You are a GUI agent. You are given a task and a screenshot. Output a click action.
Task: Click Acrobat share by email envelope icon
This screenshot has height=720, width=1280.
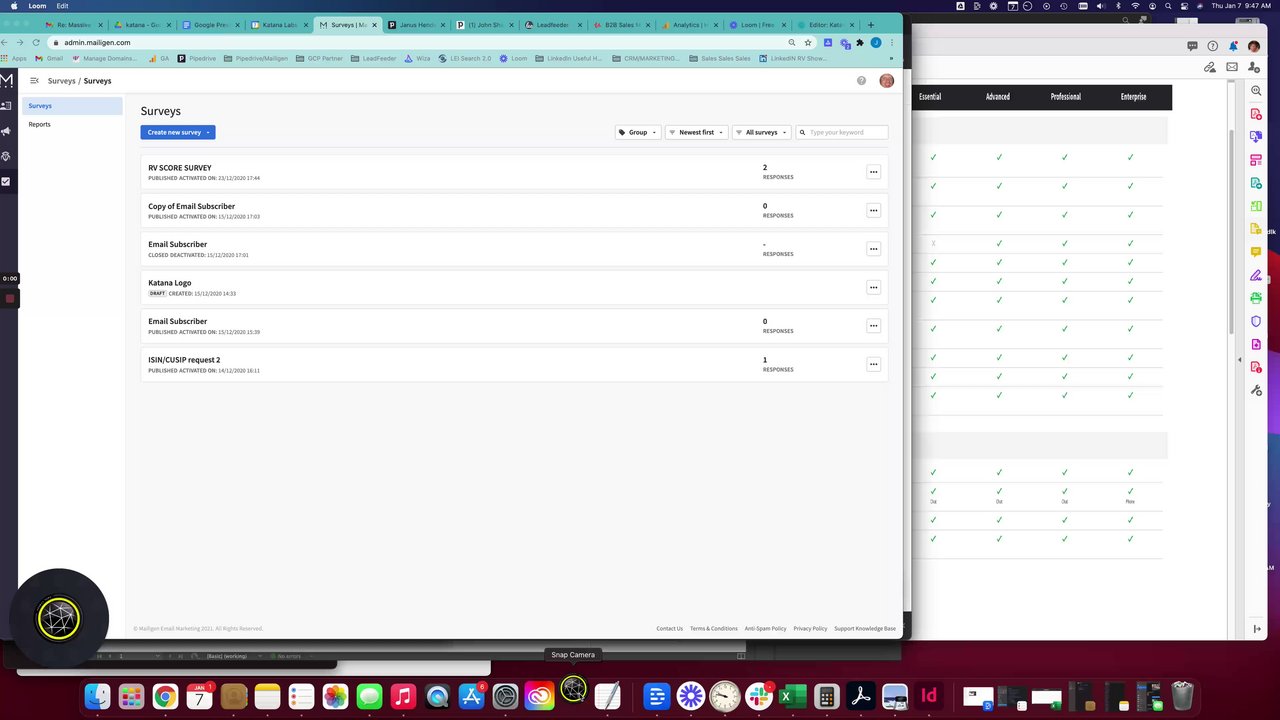coord(1232,67)
